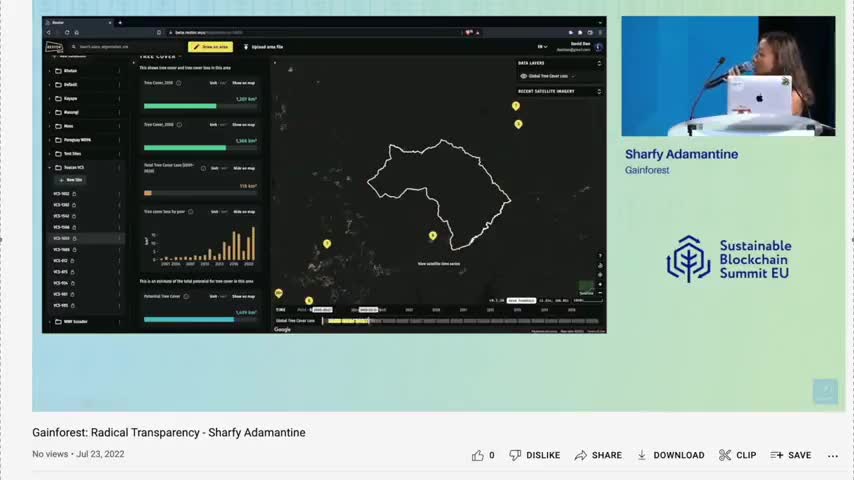854x480 pixels.
Task: Click the browser home icon
Action: [77, 33]
